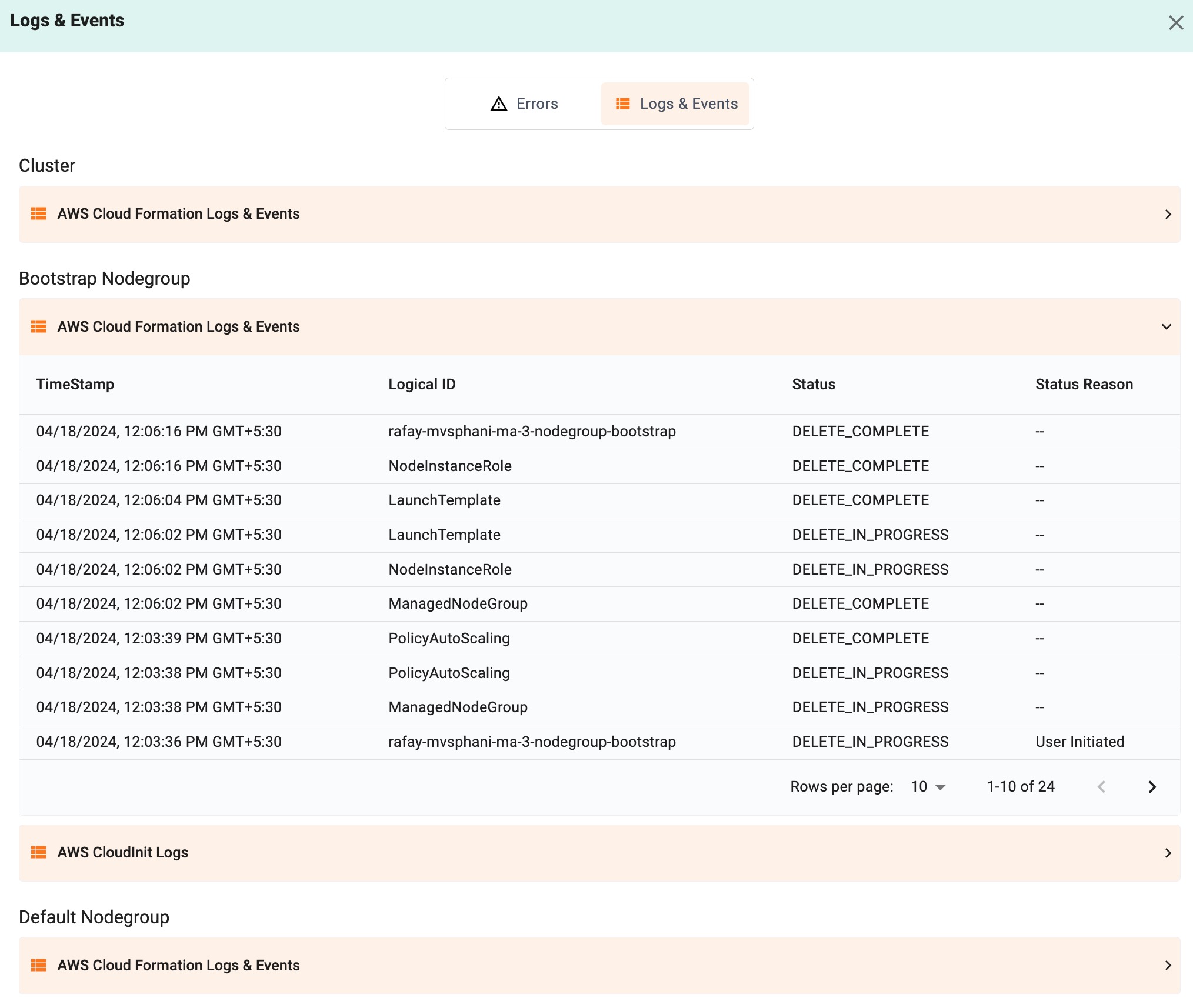Screen dimensions: 1193x1008
Task: Click the list icon on the Logs & Events tab
Action: point(622,104)
